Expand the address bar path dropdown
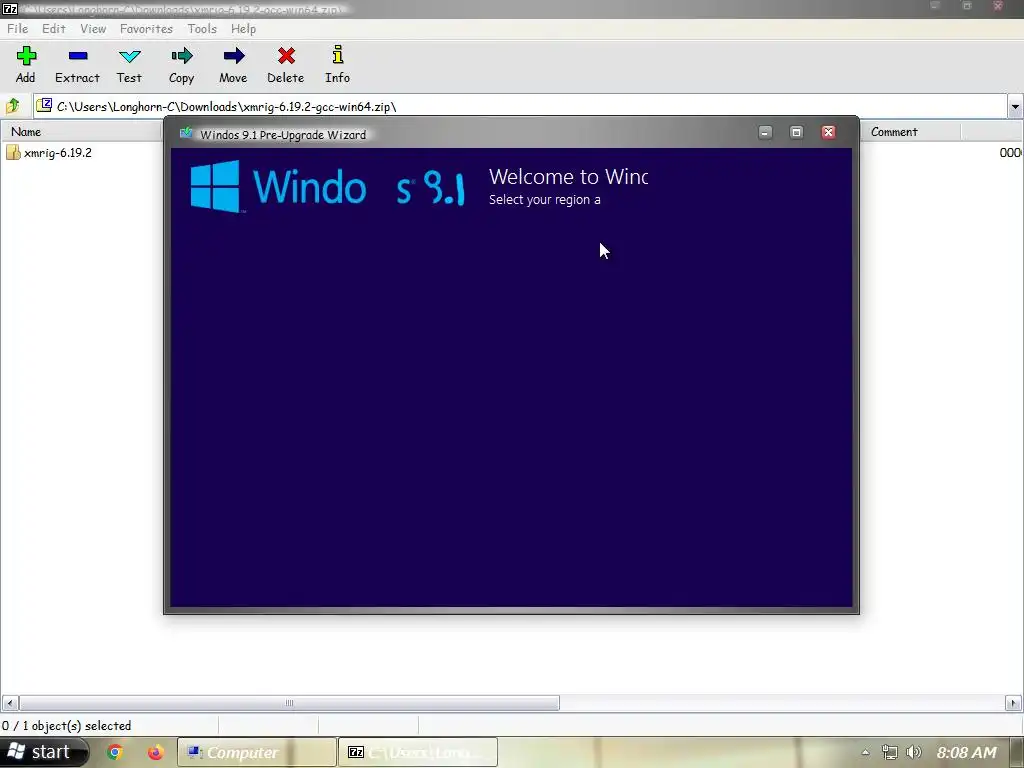This screenshot has width=1024, height=768. [1014, 106]
